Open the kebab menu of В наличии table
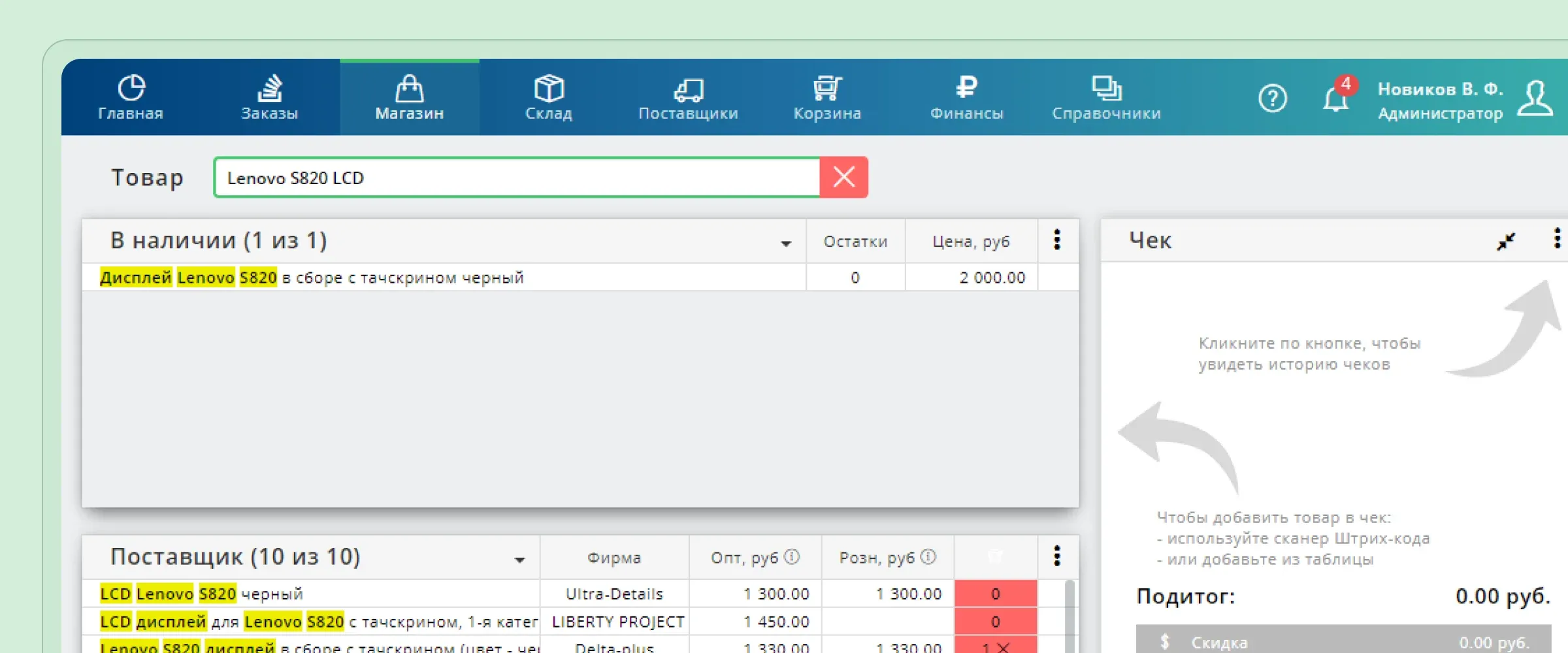Screen dimensions: 1568x653 [x=1058, y=240]
